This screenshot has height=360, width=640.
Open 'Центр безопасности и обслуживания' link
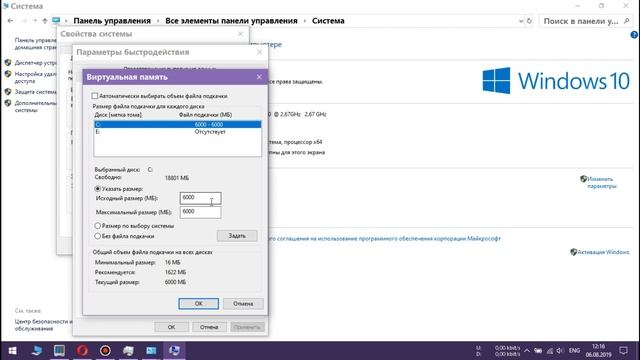pos(43,325)
